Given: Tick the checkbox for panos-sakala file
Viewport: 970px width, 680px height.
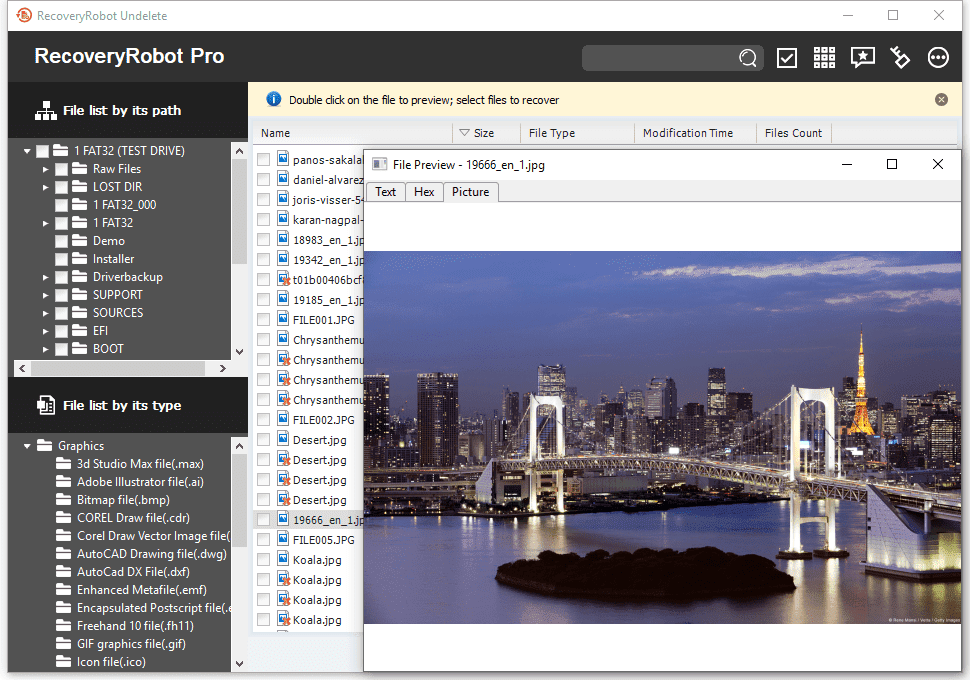Looking at the screenshot, I should [x=264, y=160].
